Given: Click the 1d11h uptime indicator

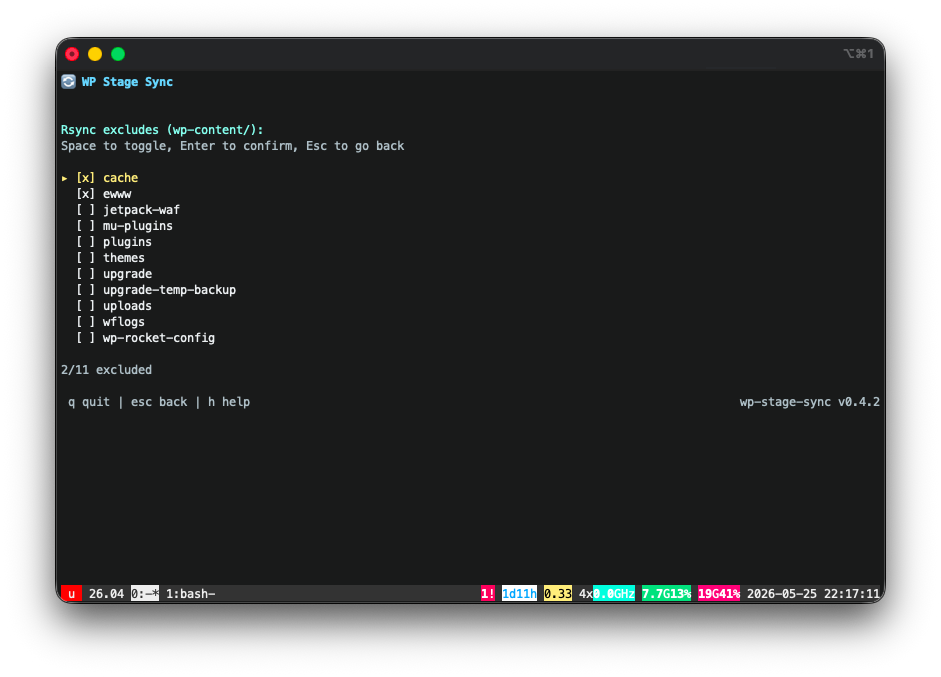Looking at the screenshot, I should click(519, 594).
